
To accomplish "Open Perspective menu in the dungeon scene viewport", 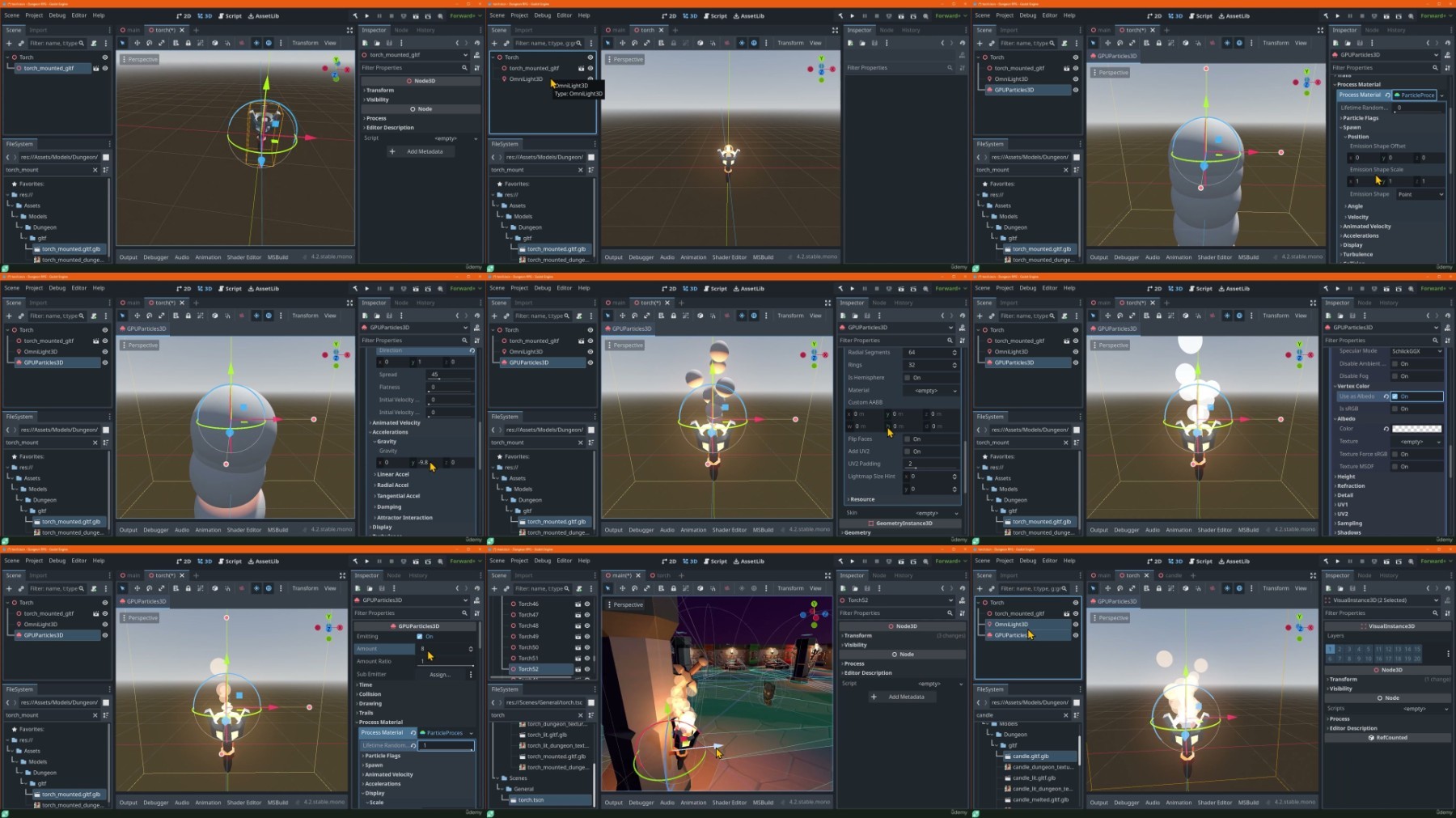I will (x=624, y=604).
